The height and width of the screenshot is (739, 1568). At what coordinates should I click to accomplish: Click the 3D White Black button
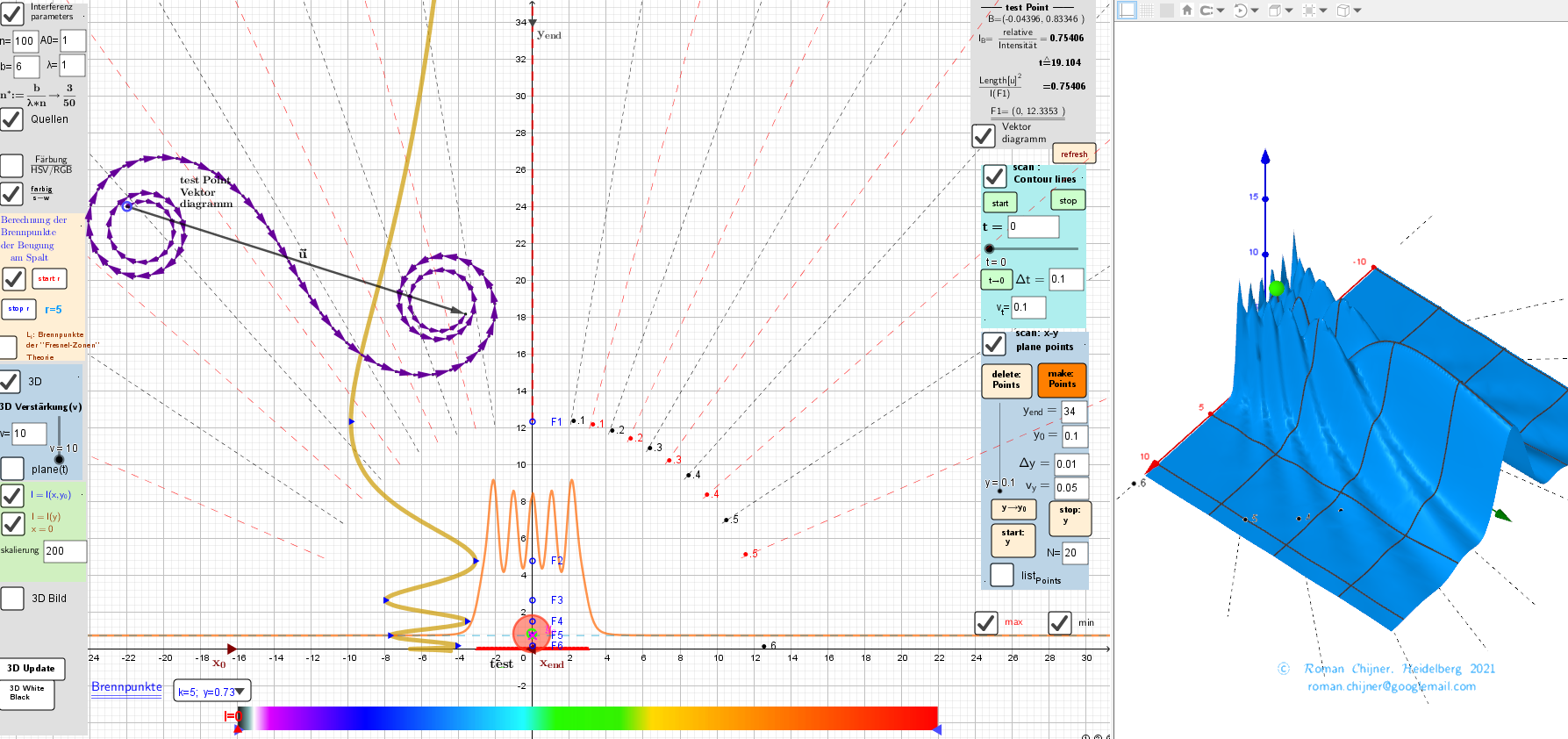coord(26,693)
